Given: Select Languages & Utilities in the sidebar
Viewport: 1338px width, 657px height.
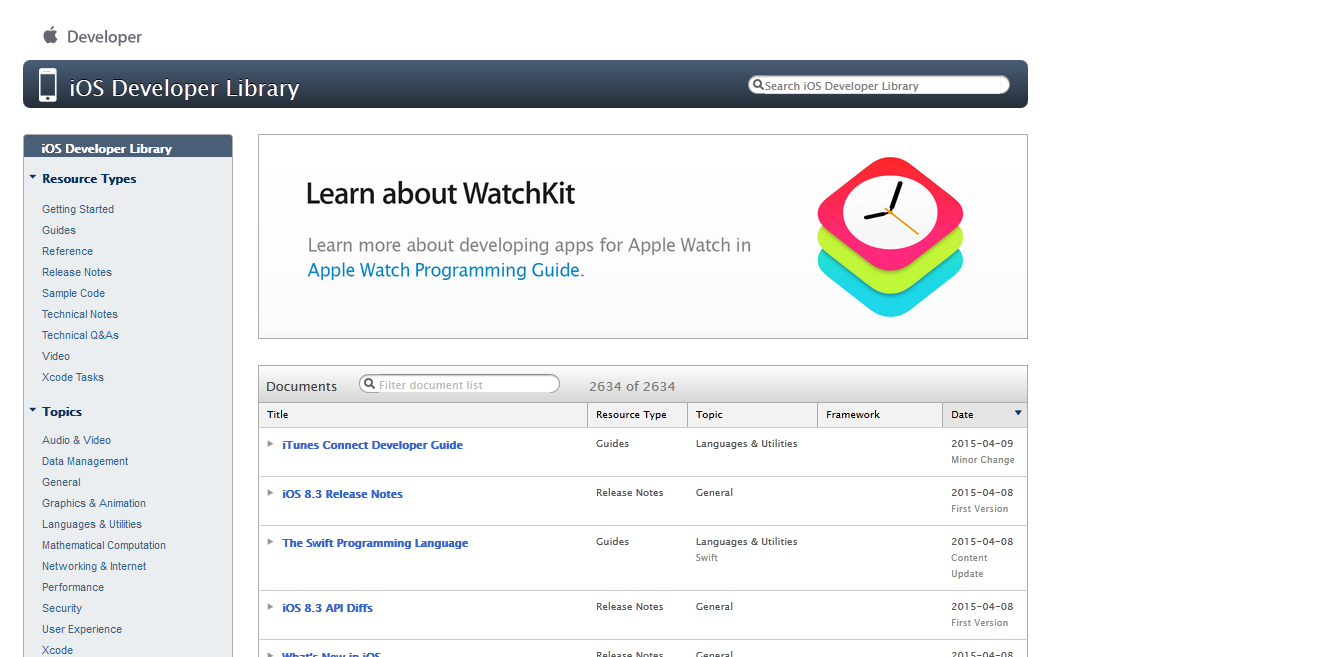Looking at the screenshot, I should pyautogui.click(x=92, y=524).
